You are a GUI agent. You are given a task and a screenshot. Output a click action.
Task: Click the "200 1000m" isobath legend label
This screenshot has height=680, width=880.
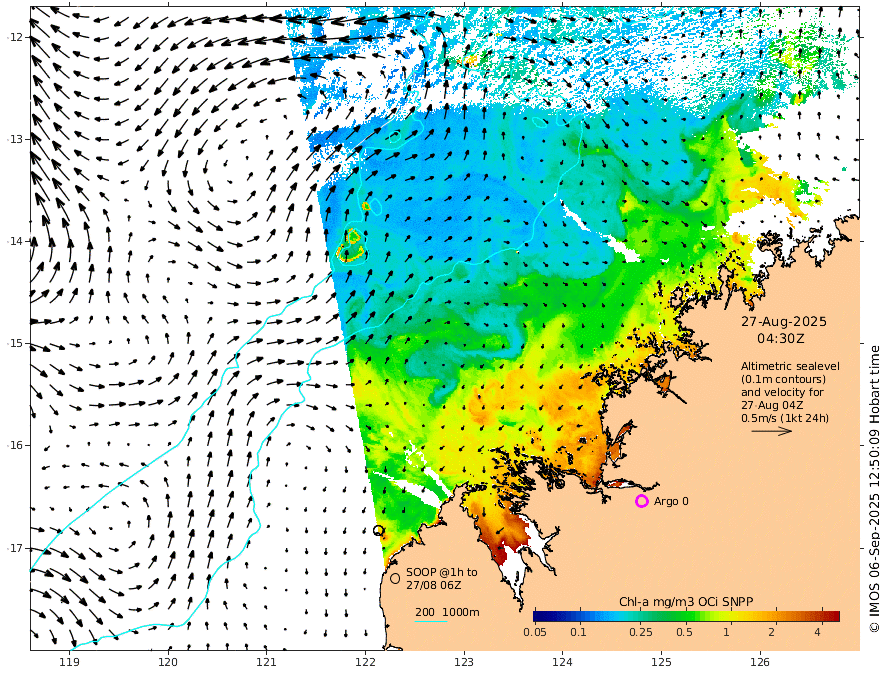447,612
